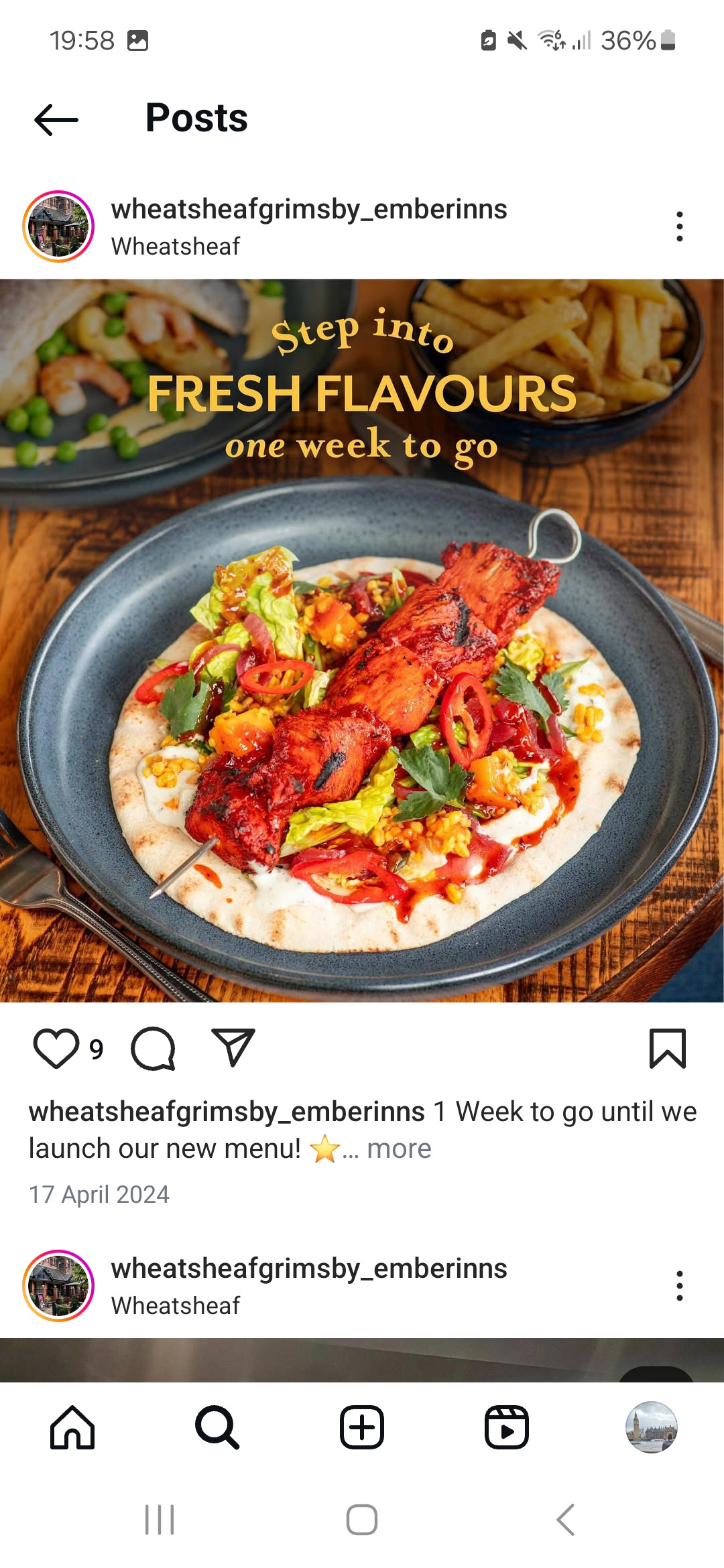Open wheatsheafgrimsby_emberinns username in first post header
Image resolution: width=724 pixels, height=1568 pixels.
click(x=309, y=209)
